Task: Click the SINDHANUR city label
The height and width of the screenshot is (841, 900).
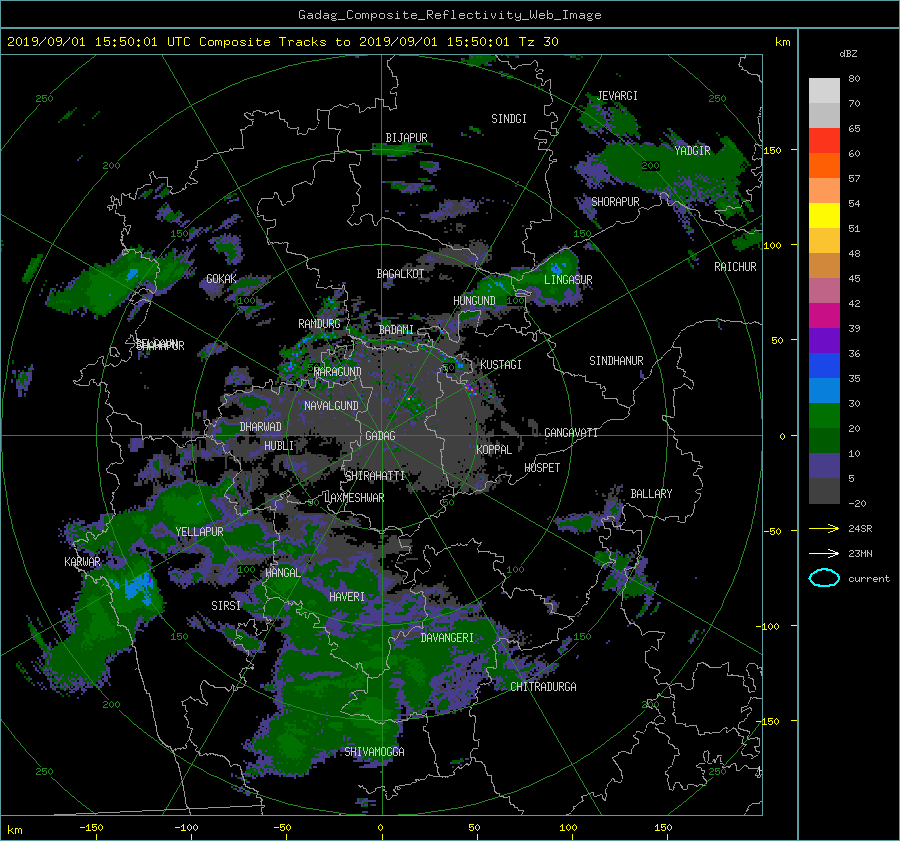Action: pyautogui.click(x=616, y=361)
